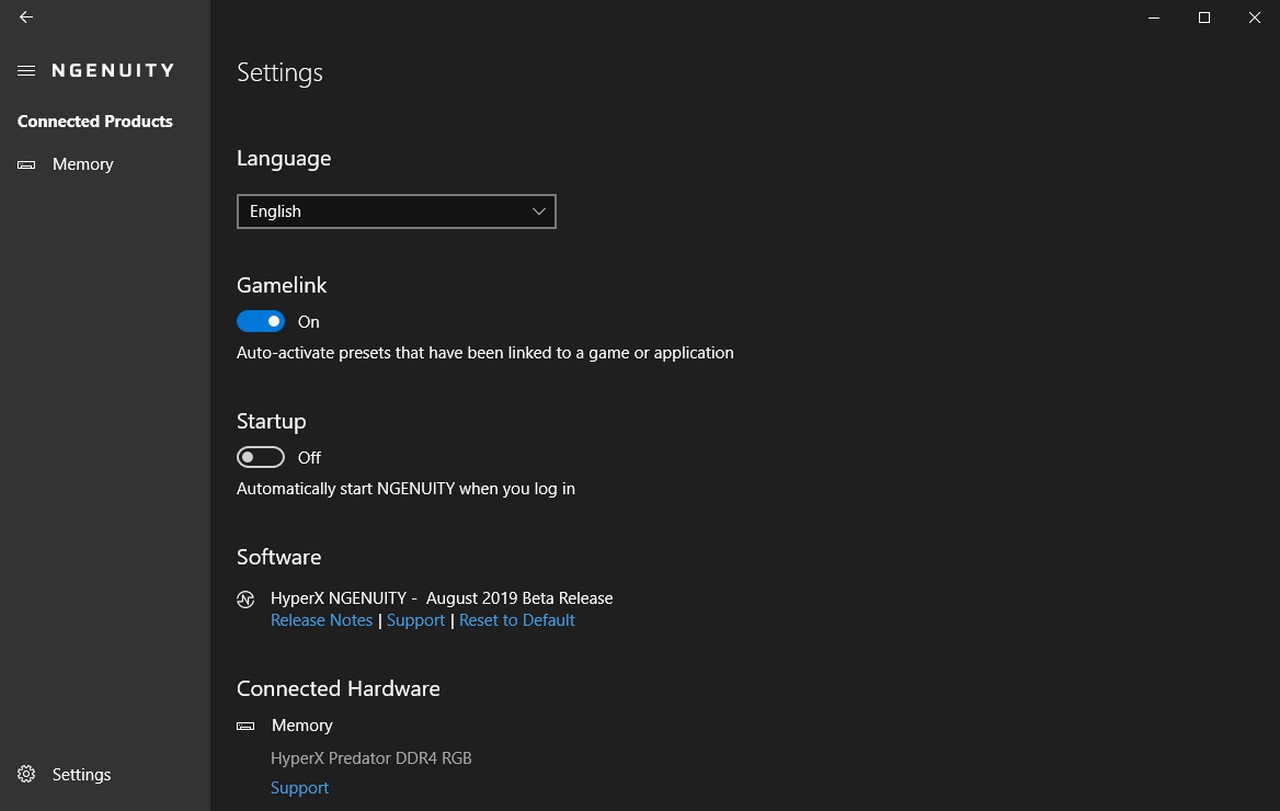Viewport: 1280px width, 811px height.
Task: Click the Startup section heading
Action: 271,421
